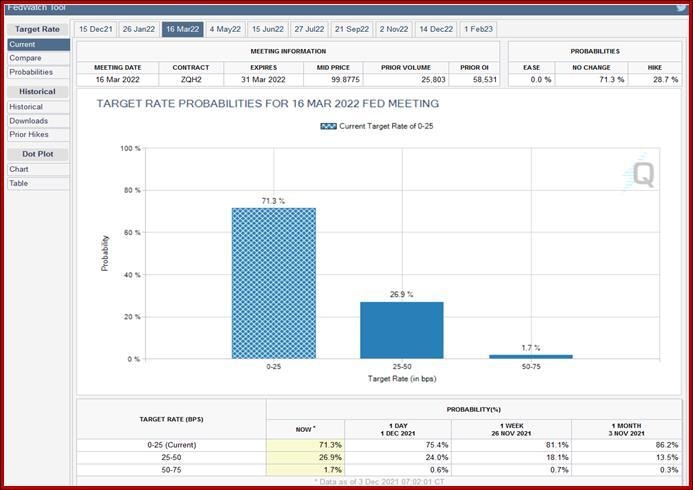Image resolution: width=693 pixels, height=490 pixels.
Task: Open Dot Plot Table in the sidebar
Action: (x=38, y=183)
